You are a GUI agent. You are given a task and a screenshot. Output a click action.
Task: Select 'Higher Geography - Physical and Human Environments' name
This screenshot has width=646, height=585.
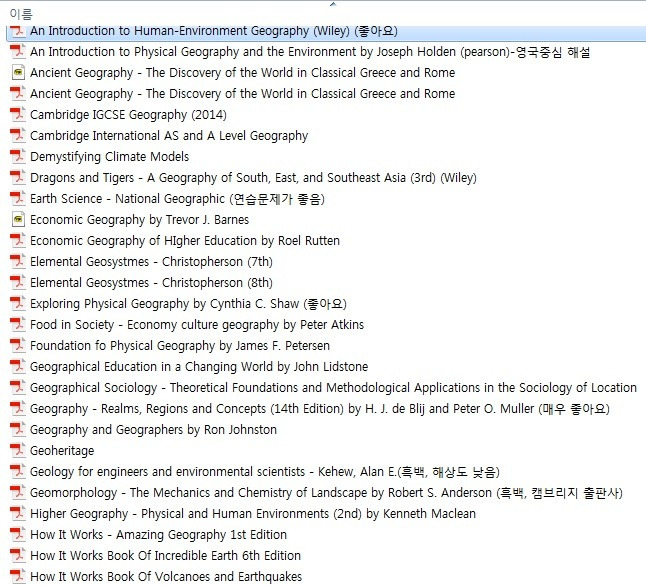click(253, 514)
